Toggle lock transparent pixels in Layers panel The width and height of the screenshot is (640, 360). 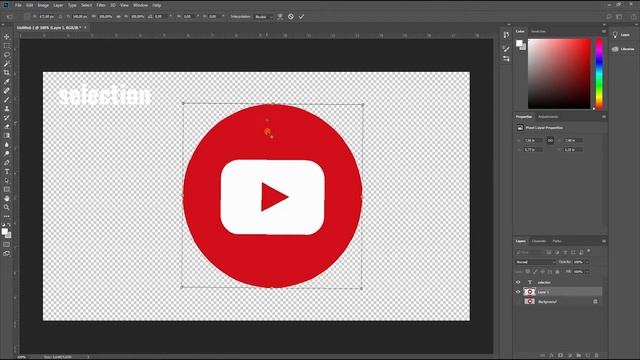click(527, 272)
